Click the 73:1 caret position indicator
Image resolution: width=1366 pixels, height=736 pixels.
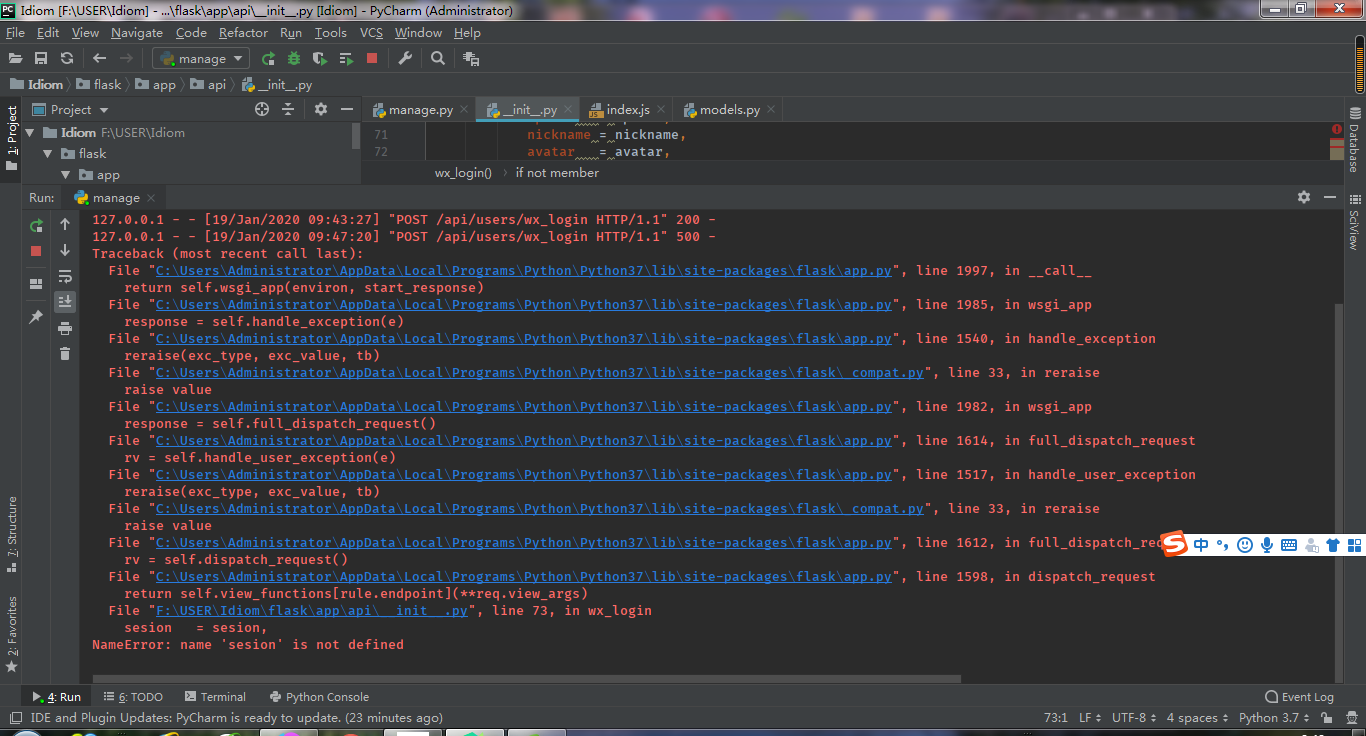click(x=1056, y=717)
